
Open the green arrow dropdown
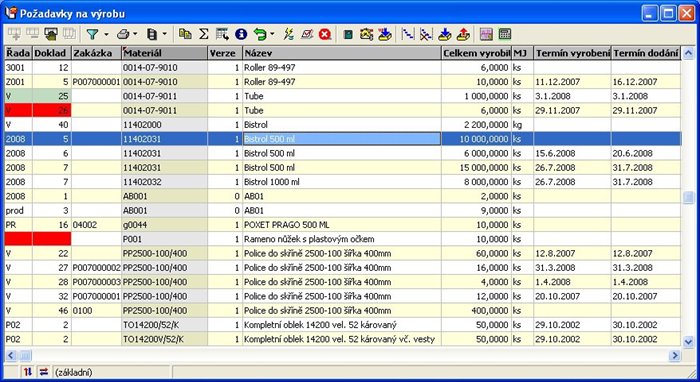pos(272,34)
